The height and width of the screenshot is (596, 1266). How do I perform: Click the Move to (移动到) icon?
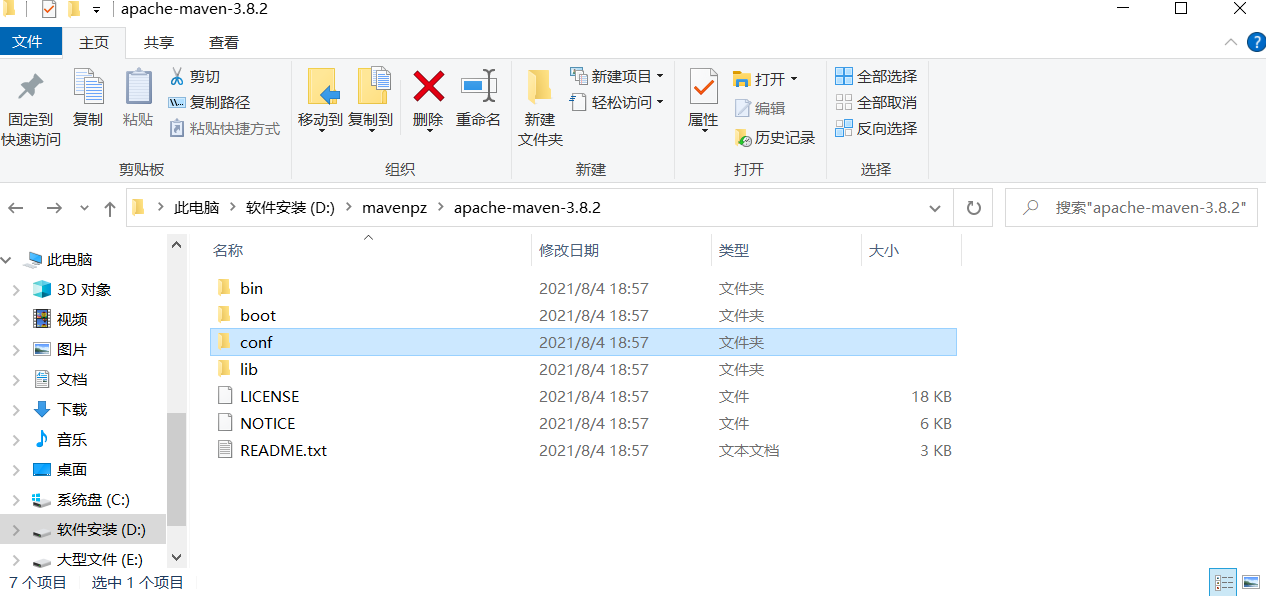point(322,87)
